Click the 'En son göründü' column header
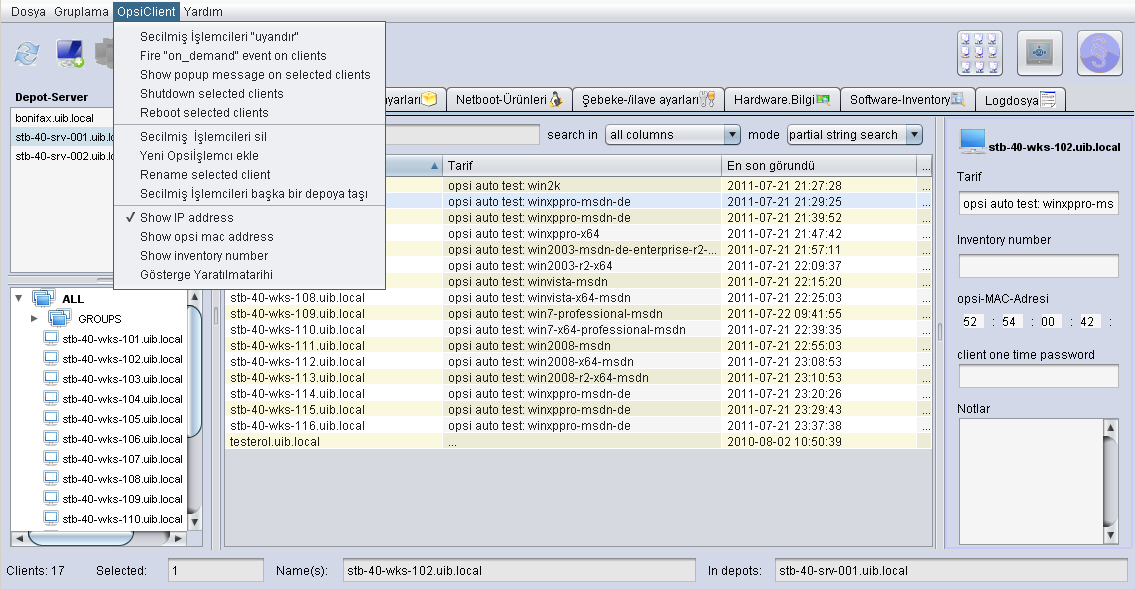This screenshot has height=590, width=1135. coord(818,165)
